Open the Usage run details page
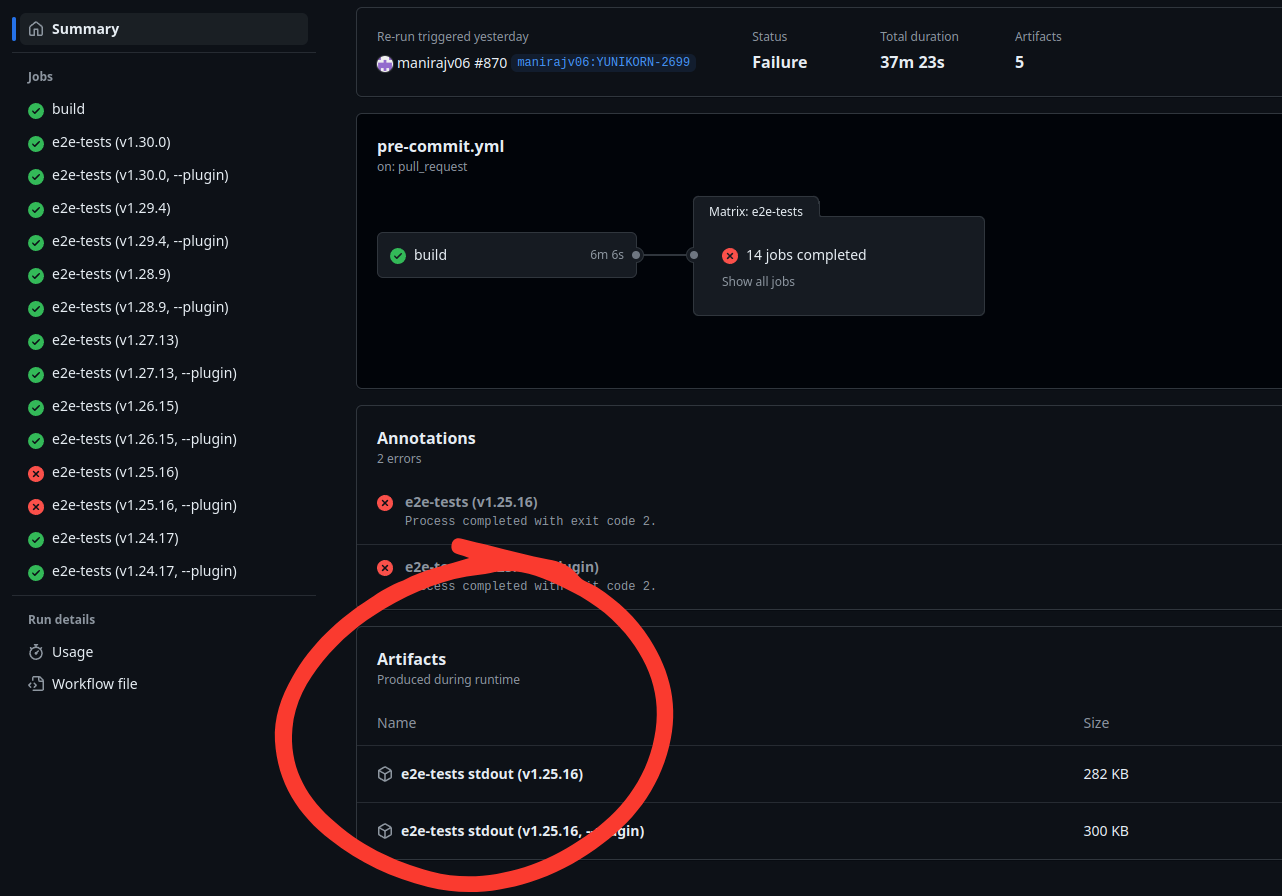1282x896 pixels. (x=72, y=652)
